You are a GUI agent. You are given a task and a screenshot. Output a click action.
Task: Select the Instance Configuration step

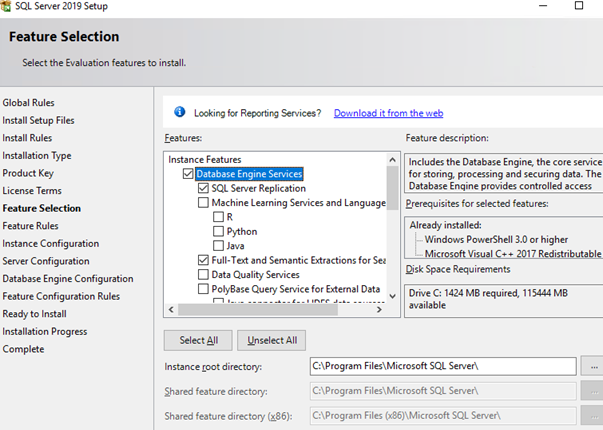(51, 243)
